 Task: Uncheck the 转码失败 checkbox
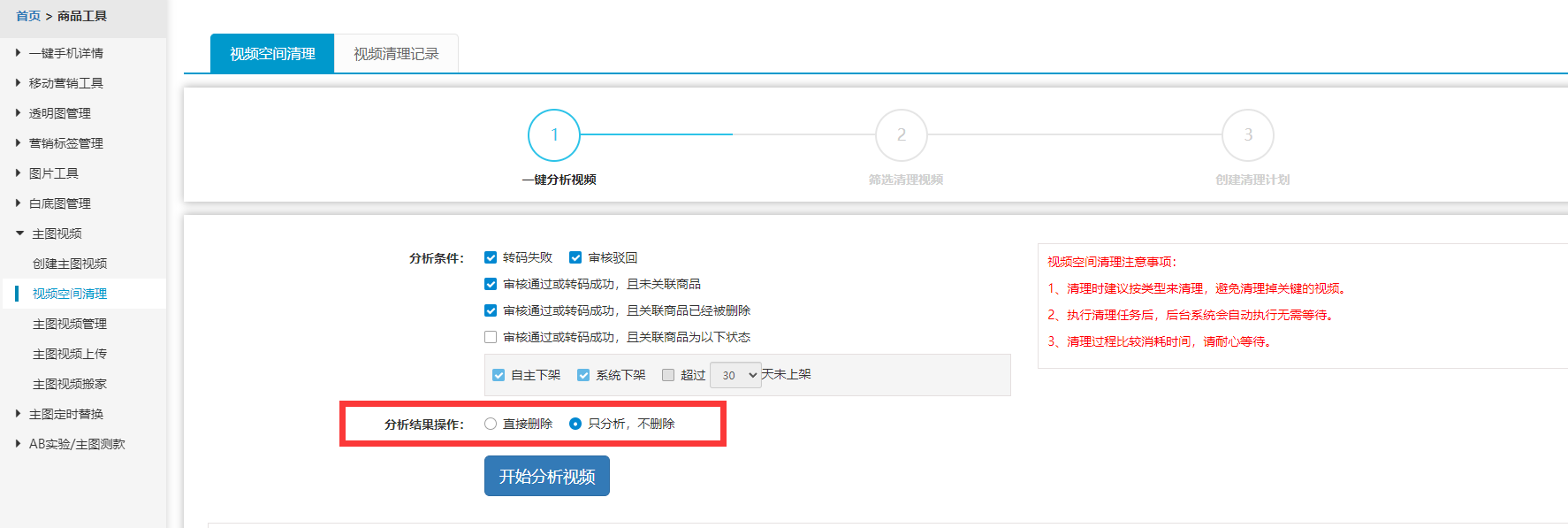click(491, 257)
